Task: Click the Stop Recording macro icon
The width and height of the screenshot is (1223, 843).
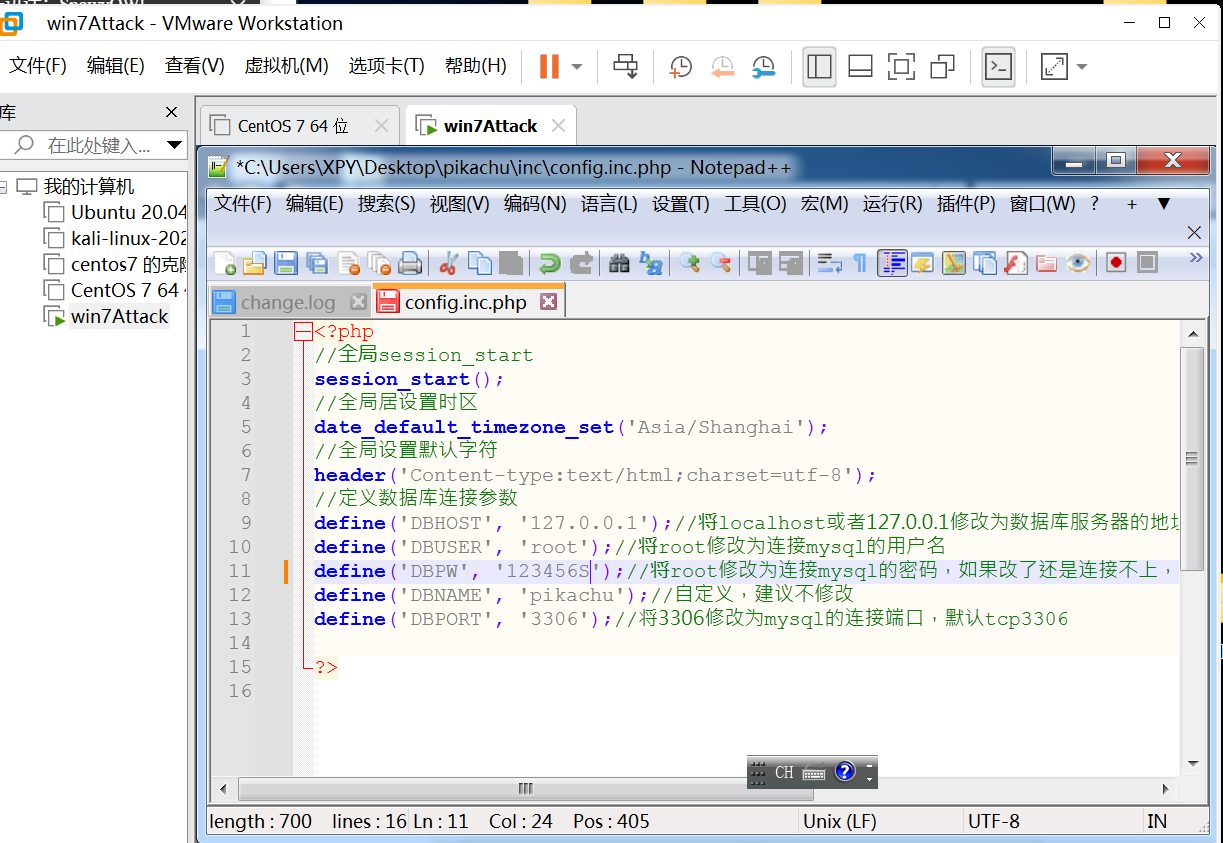Action: (x=1147, y=263)
